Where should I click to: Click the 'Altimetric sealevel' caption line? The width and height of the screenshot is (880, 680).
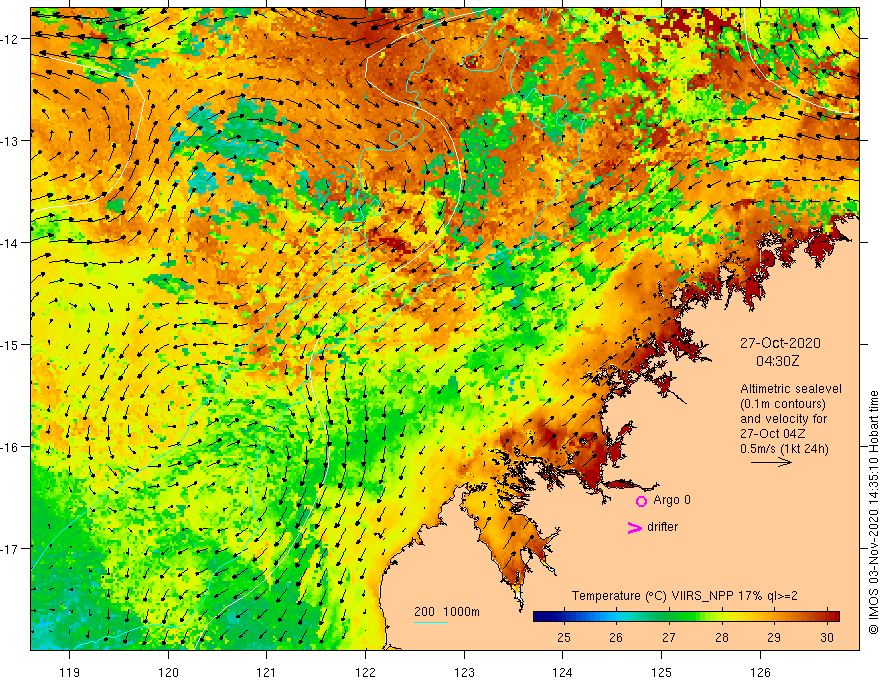[x=791, y=389]
